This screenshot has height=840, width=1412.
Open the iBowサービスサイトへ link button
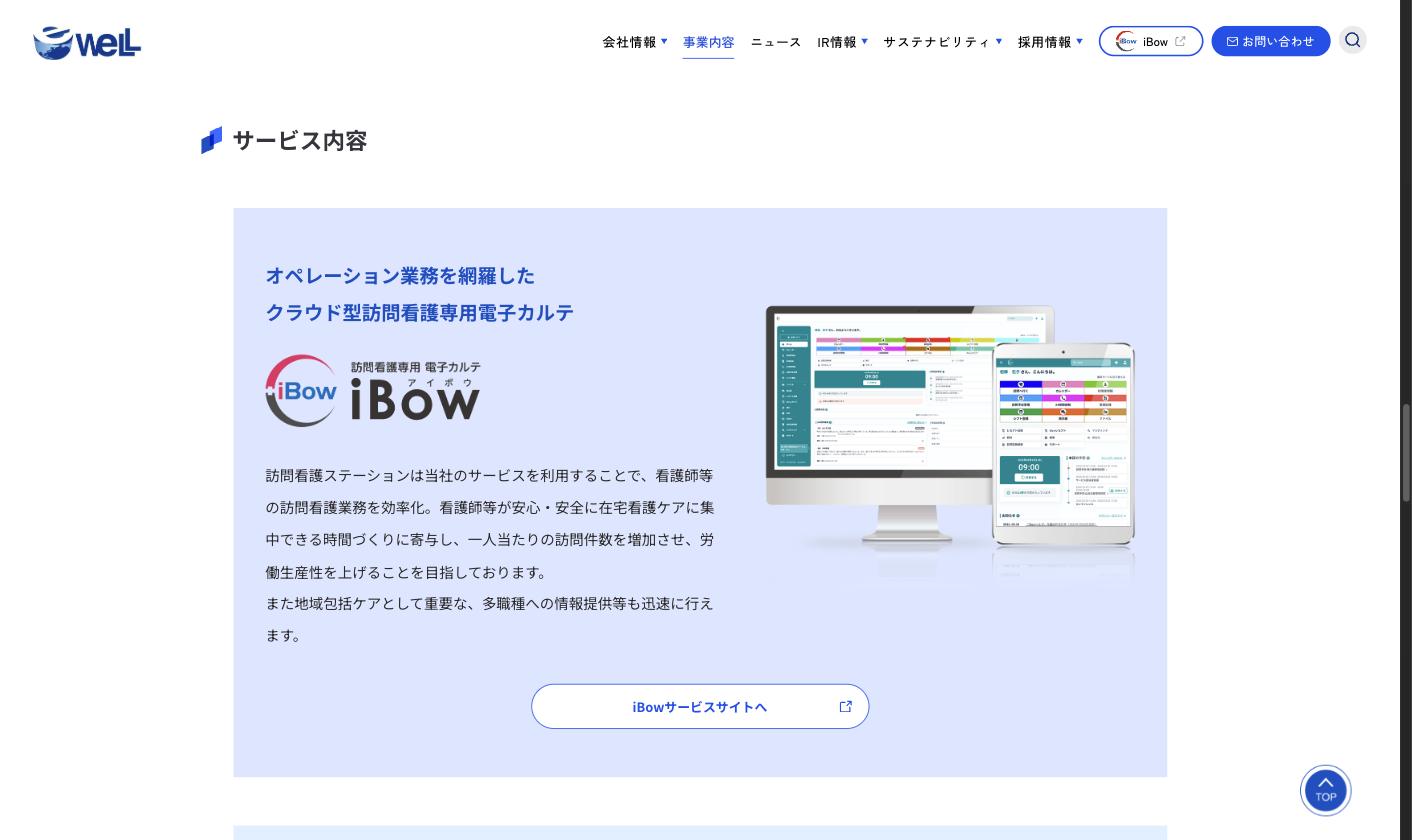(x=700, y=706)
